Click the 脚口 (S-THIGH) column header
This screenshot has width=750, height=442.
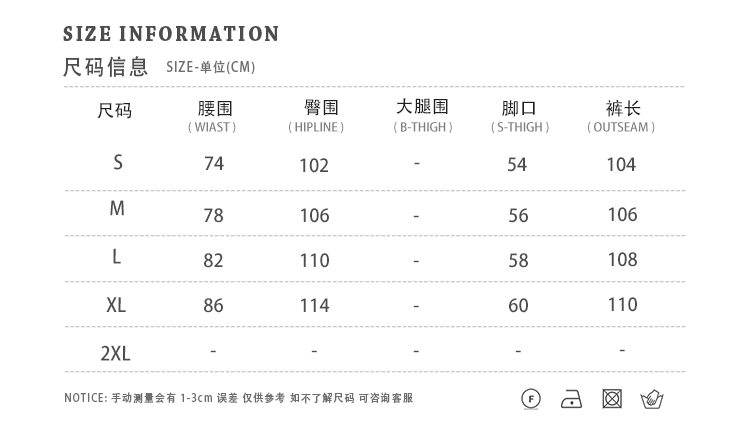point(519,116)
